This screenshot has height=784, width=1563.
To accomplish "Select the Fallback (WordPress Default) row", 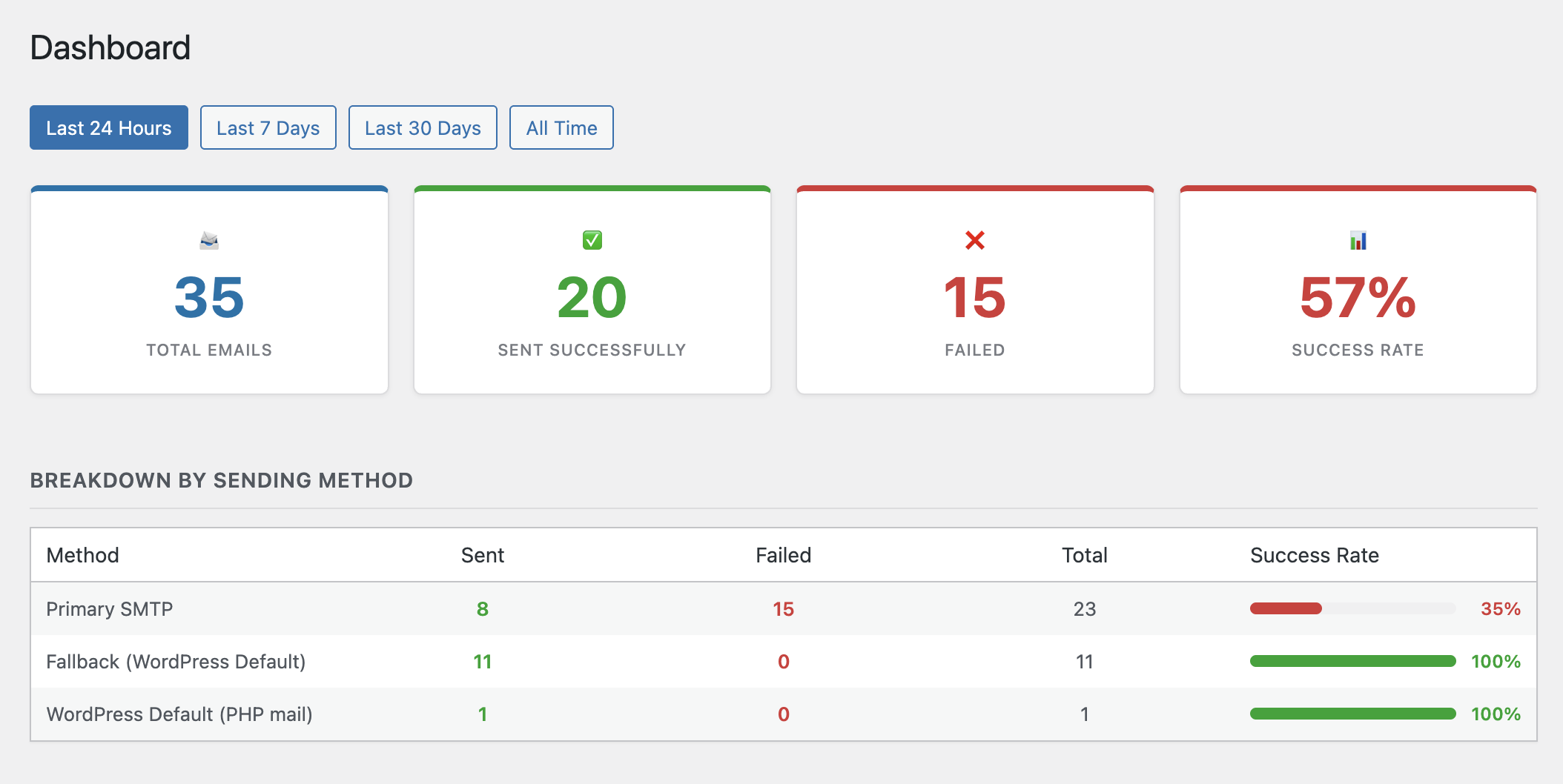I will point(176,662).
